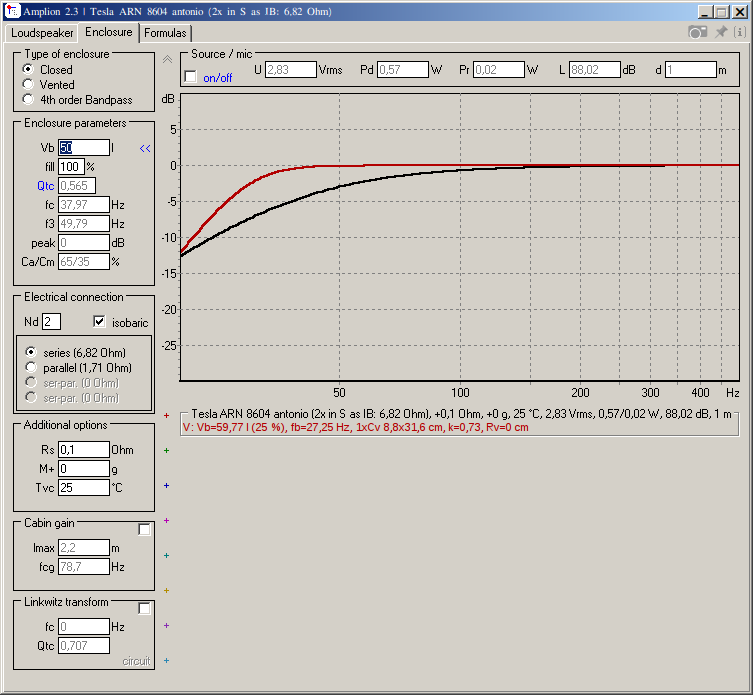Viewport: 753px width, 695px height.
Task: Click the camera screenshot icon
Action: click(697, 32)
